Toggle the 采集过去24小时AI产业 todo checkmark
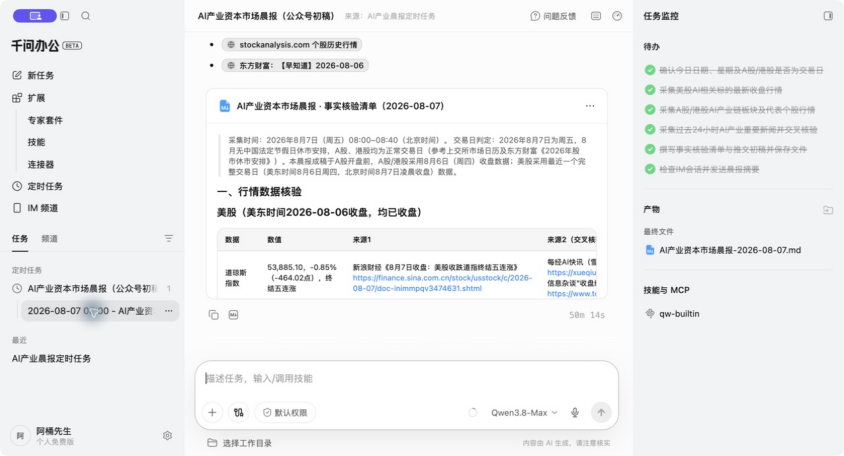The height and width of the screenshot is (456, 844). point(650,130)
